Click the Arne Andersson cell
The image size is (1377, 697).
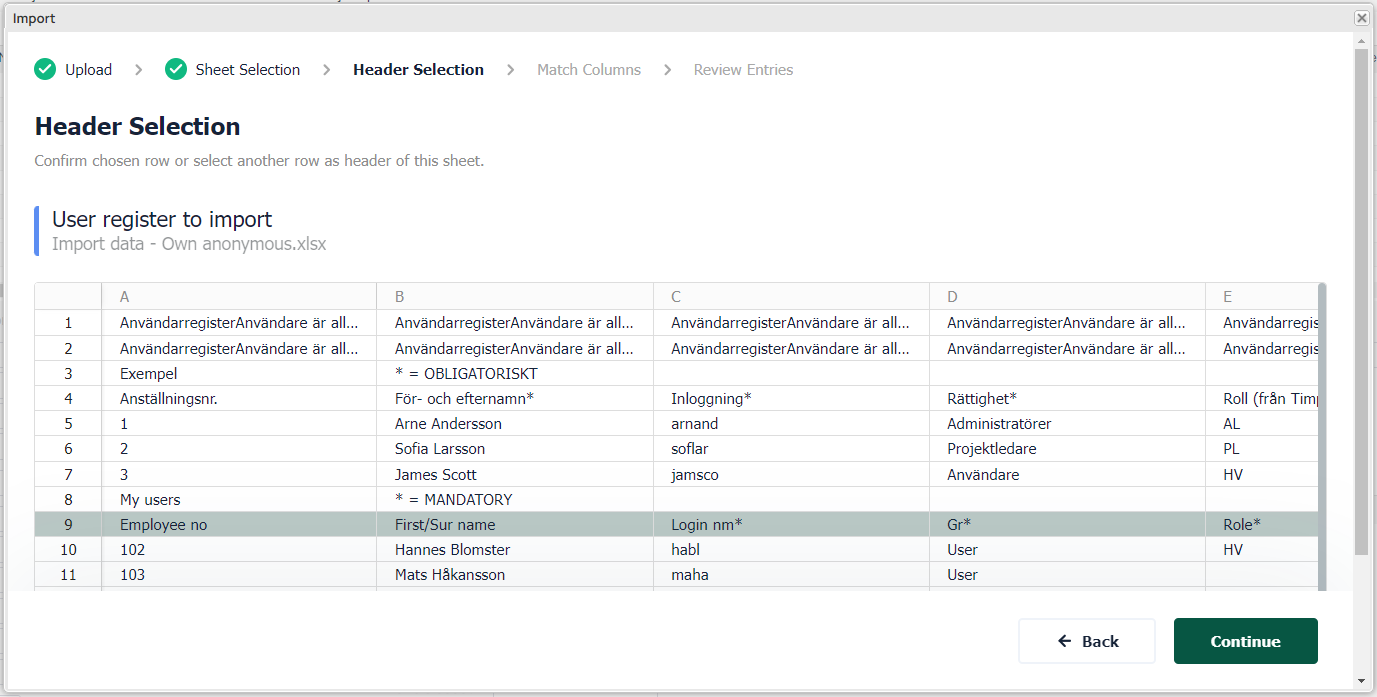click(515, 424)
